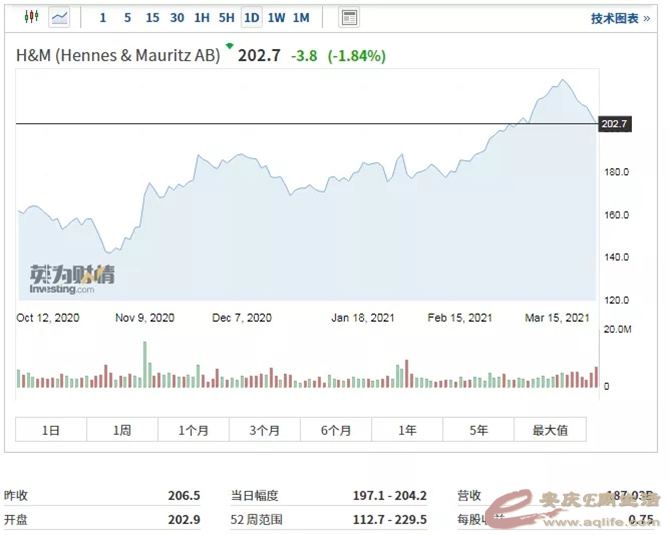
Task: Select the 1D interval button
Action: 251,17
